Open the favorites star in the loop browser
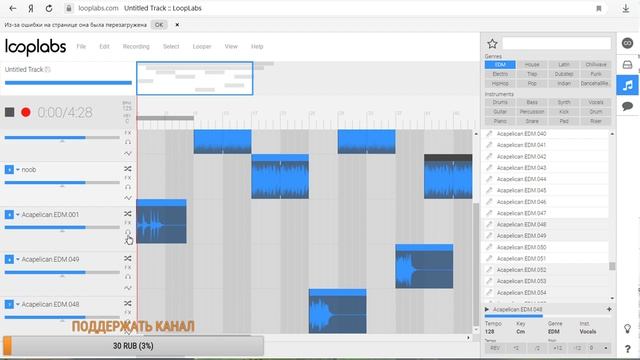 492,44
